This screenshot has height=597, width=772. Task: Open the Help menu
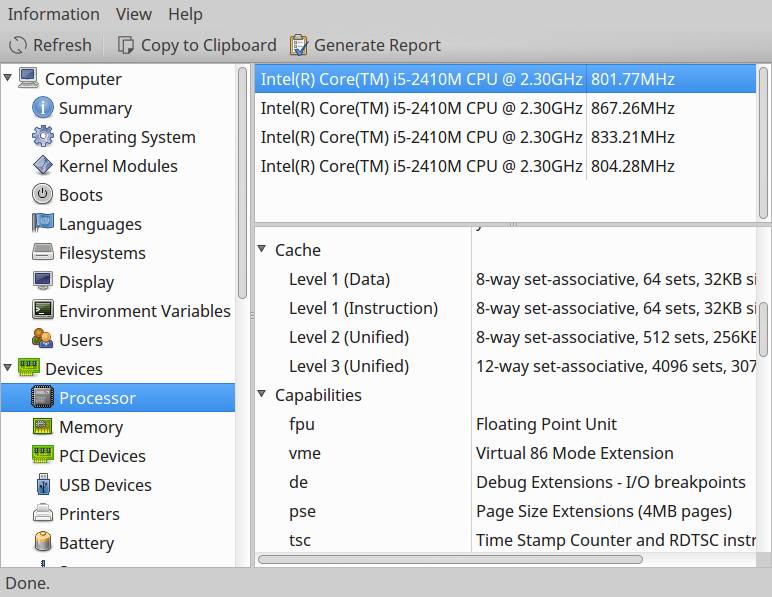pyautogui.click(x=185, y=14)
